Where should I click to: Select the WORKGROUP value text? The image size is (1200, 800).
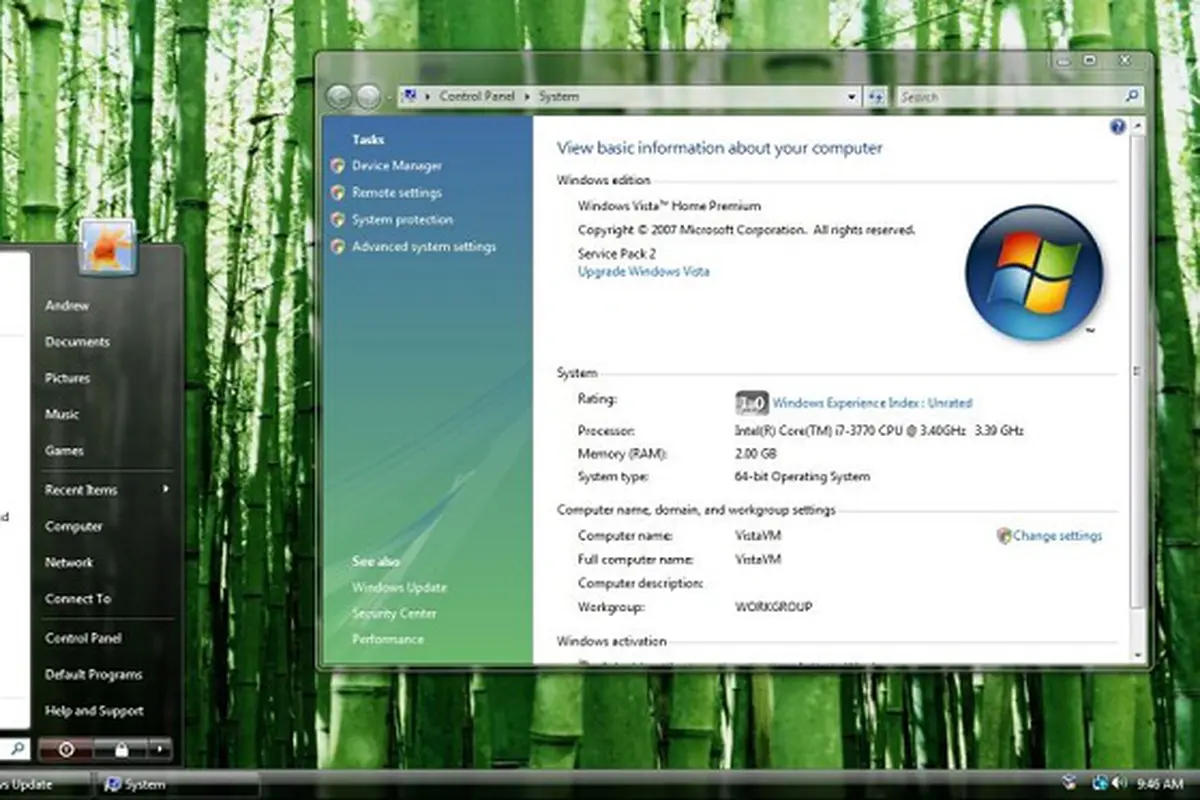tap(774, 607)
